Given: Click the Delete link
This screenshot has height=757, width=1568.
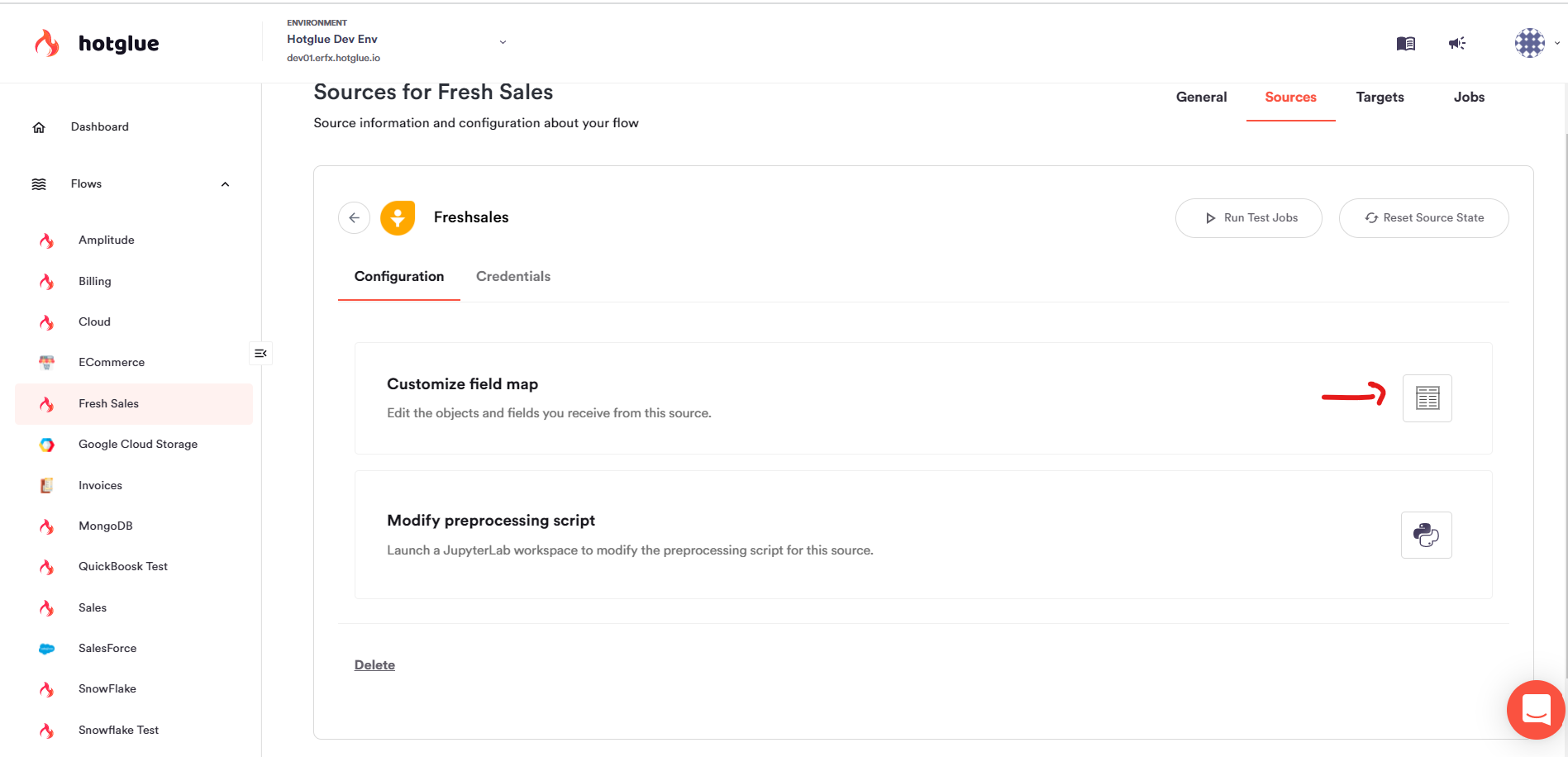Looking at the screenshot, I should (x=374, y=665).
